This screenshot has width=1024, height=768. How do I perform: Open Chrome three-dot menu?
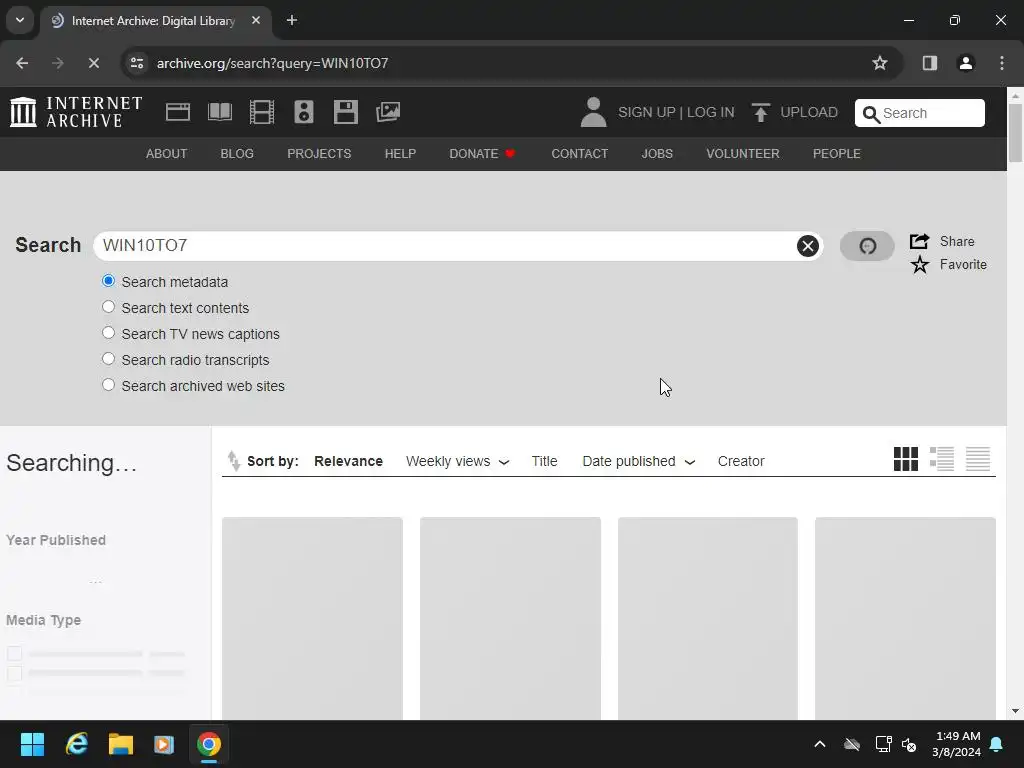[1001, 63]
